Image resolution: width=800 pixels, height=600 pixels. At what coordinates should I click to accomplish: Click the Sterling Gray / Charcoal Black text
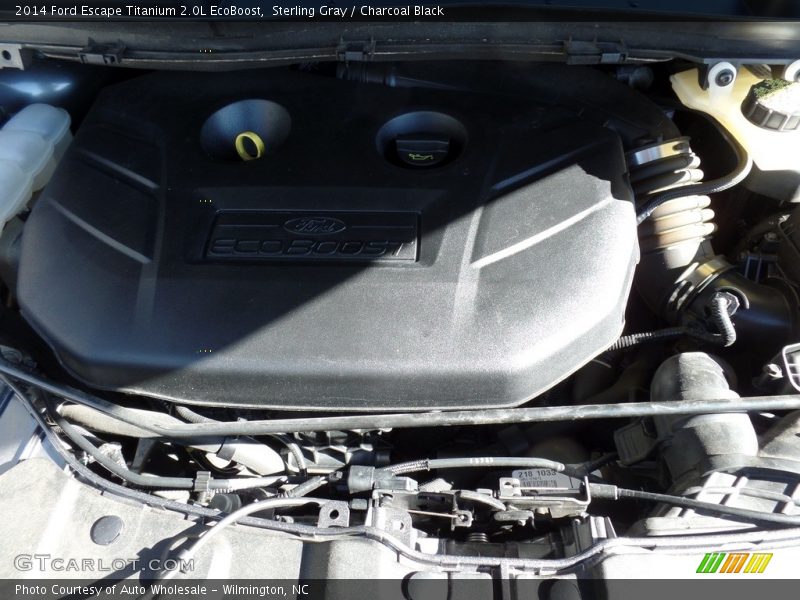tap(357, 11)
